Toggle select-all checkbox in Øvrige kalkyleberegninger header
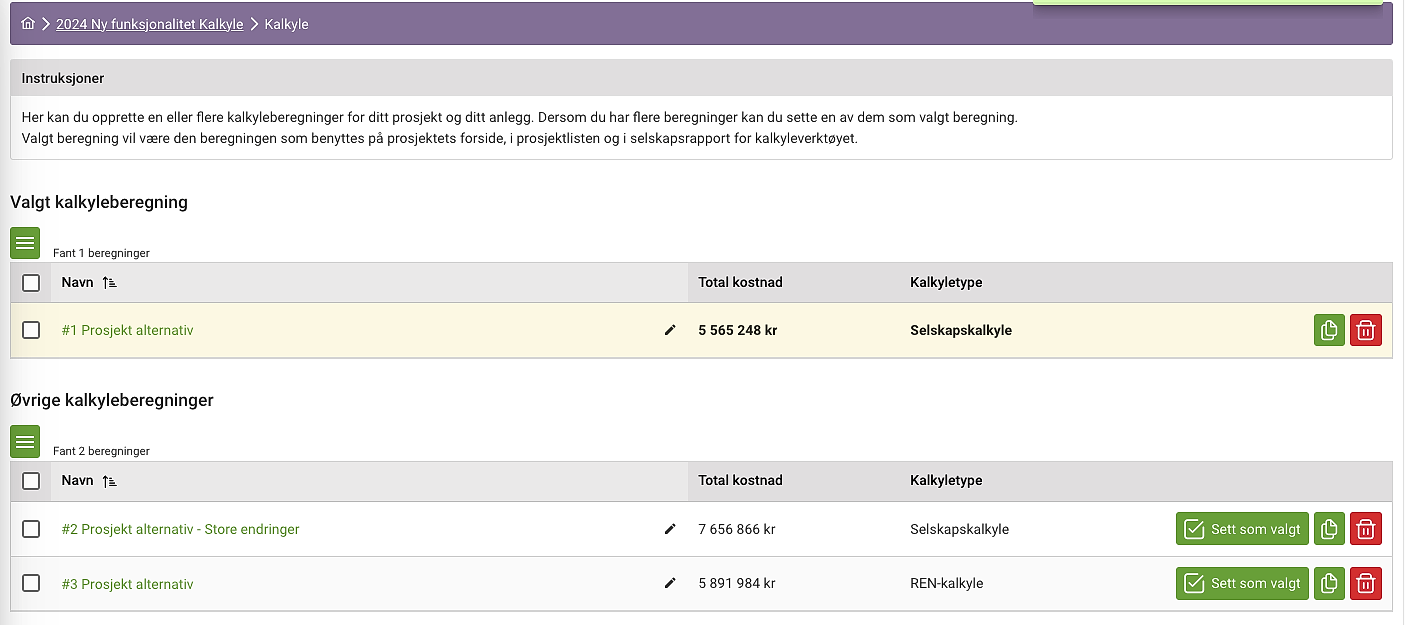 click(x=31, y=481)
